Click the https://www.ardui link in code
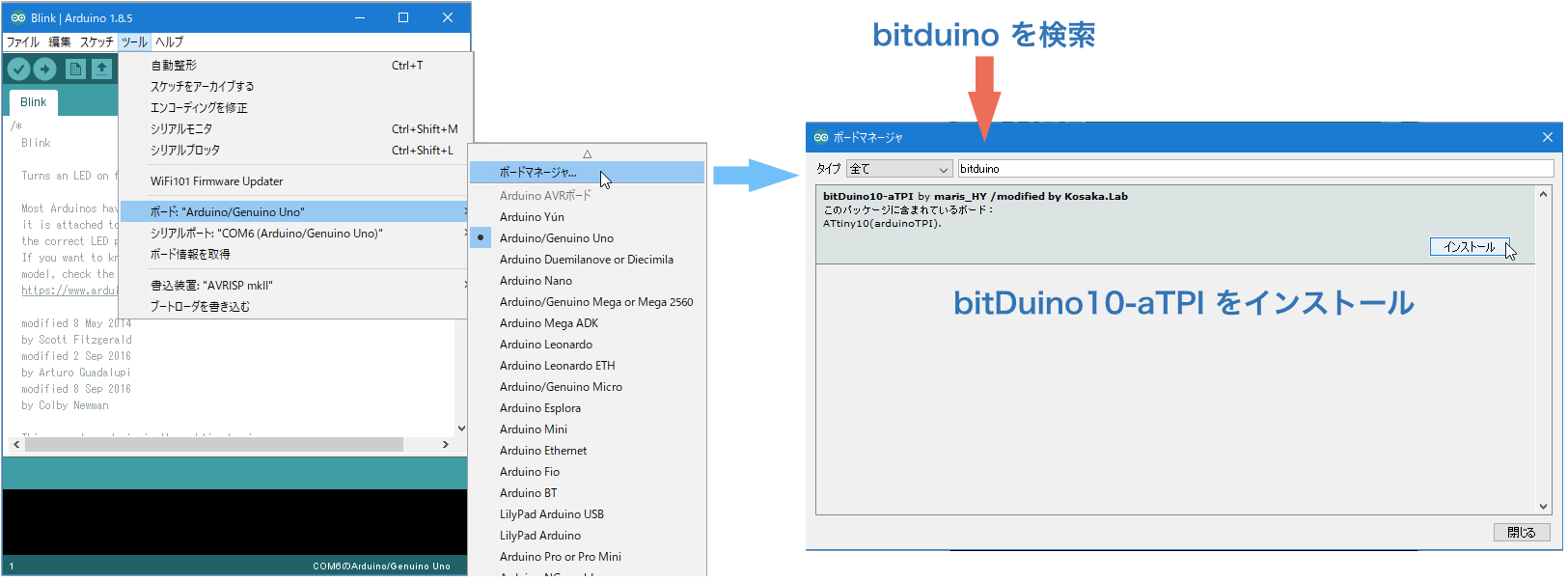 [x=69, y=290]
